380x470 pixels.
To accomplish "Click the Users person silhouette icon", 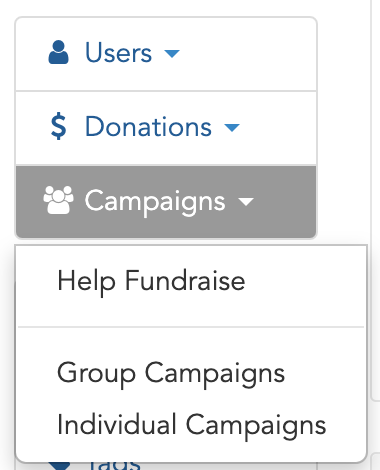I will click(x=58, y=52).
